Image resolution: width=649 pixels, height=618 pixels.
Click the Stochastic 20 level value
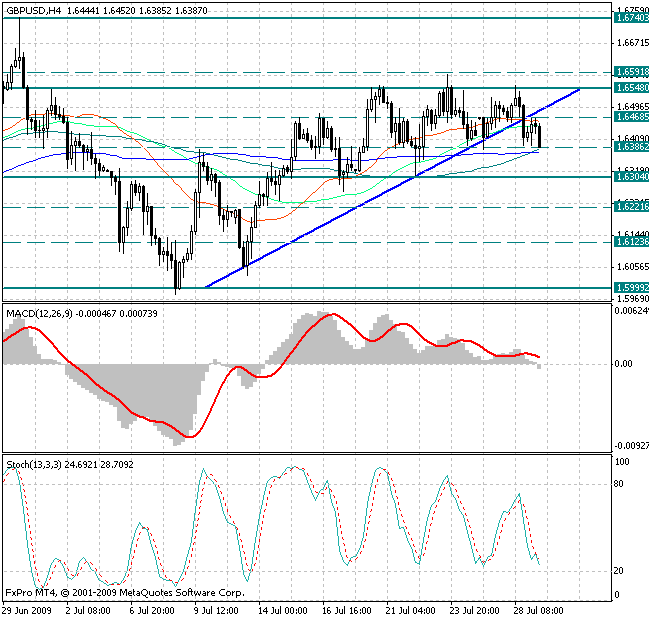click(x=618, y=571)
